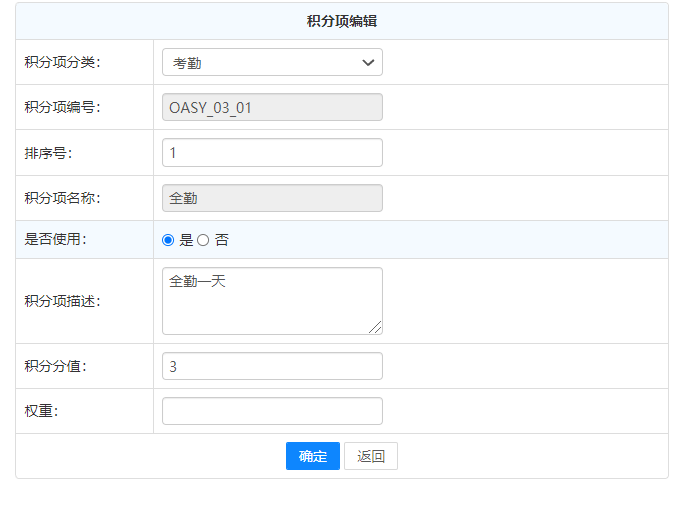694x505 pixels.
Task: Click the 积分项分类 label
Action: 62,63
